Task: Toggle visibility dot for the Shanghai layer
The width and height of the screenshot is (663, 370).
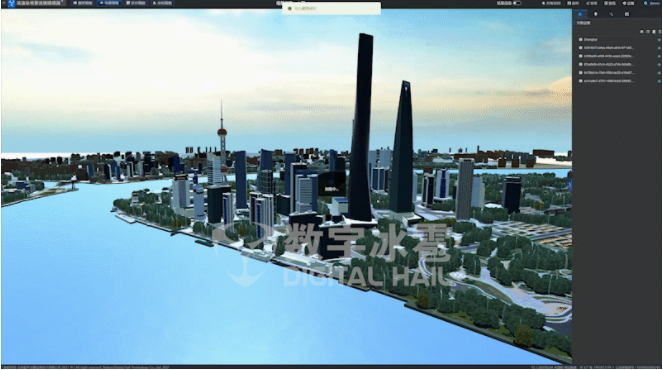Action: pos(659,40)
